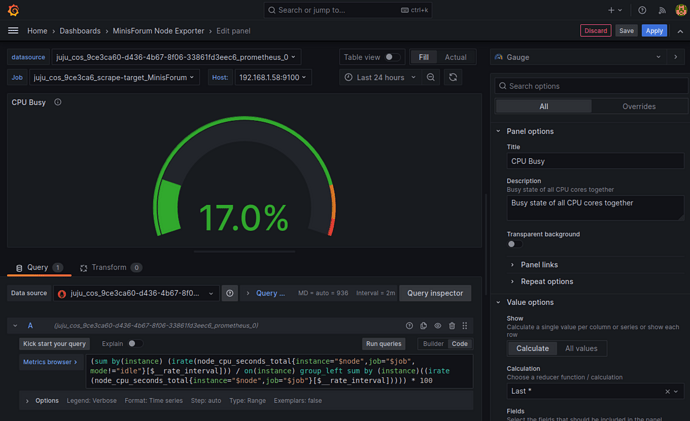The width and height of the screenshot is (690, 421).
Task: Click the search magnifier in top bar
Action: (272, 10)
